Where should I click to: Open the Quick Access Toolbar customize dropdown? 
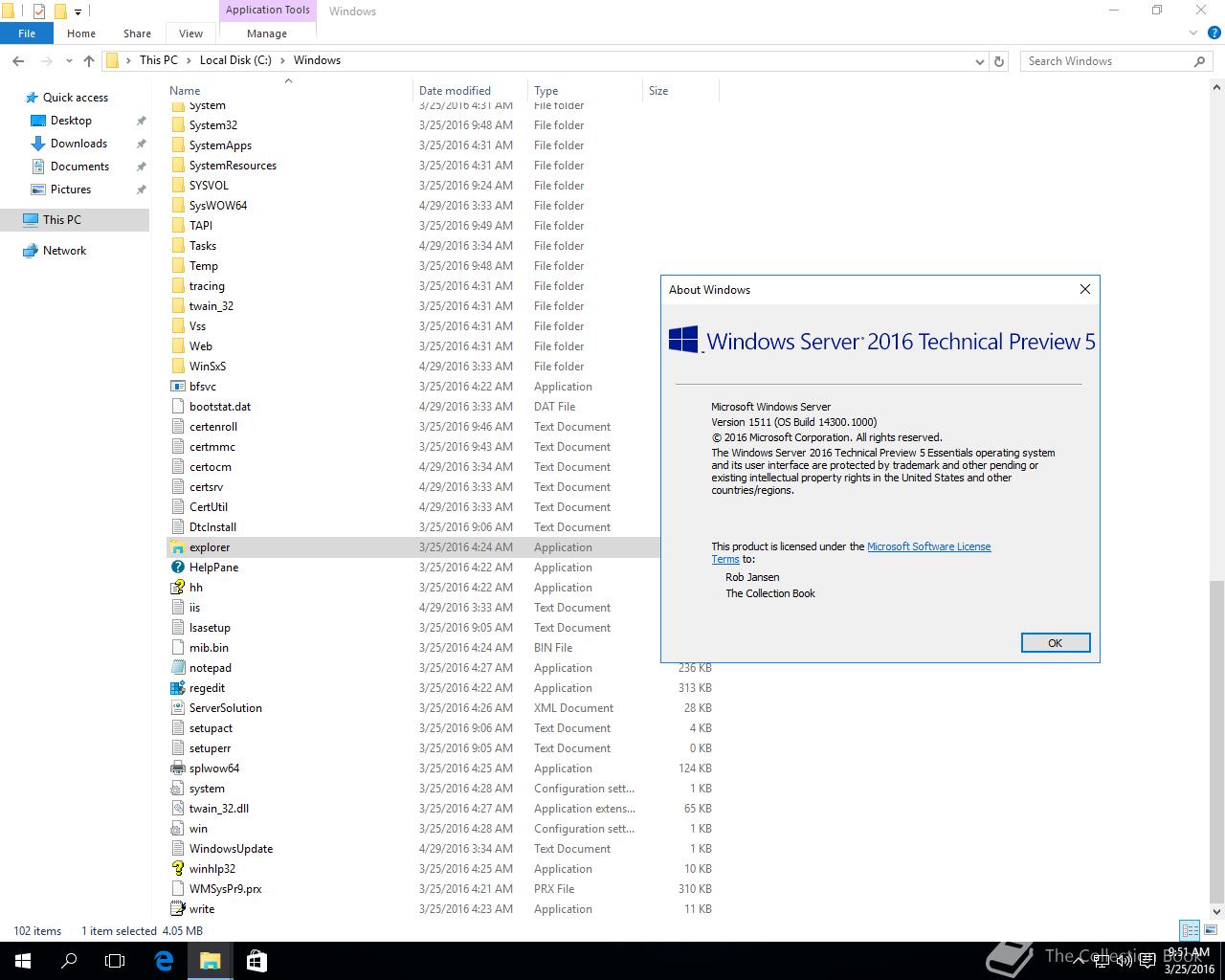pyautogui.click(x=78, y=11)
